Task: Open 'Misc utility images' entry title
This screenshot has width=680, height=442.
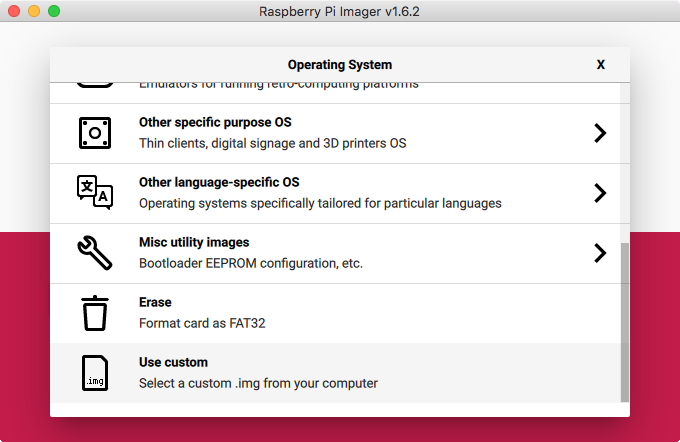Action: point(194,242)
